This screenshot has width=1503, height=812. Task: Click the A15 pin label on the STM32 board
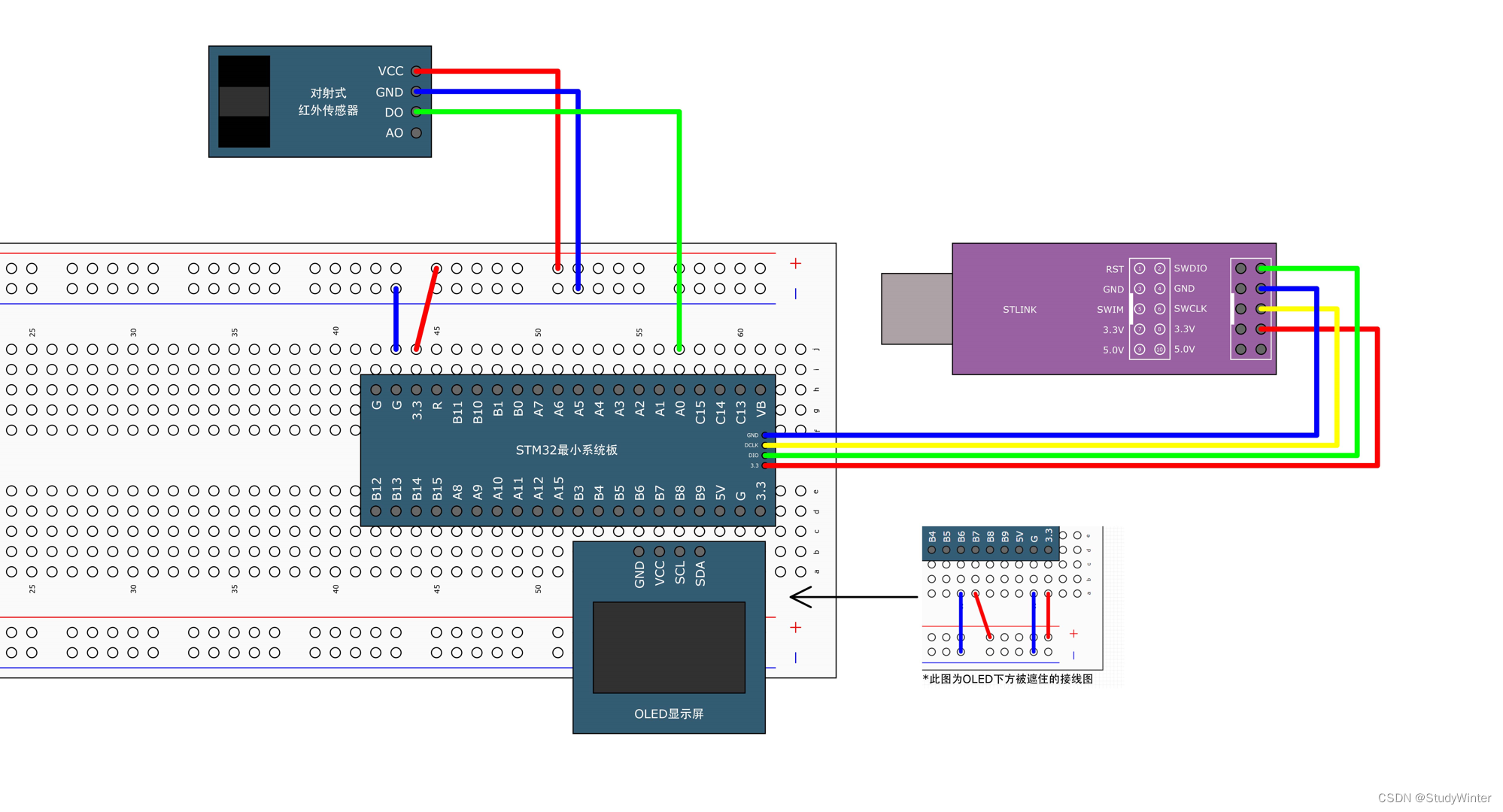pos(558,489)
